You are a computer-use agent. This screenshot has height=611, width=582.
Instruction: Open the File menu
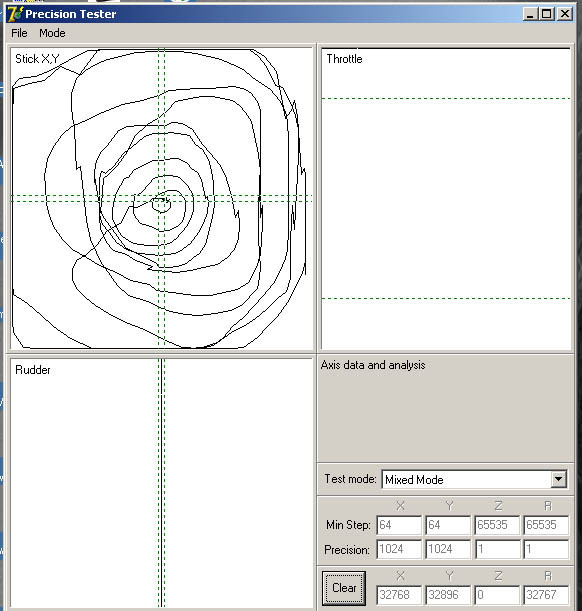[19, 33]
